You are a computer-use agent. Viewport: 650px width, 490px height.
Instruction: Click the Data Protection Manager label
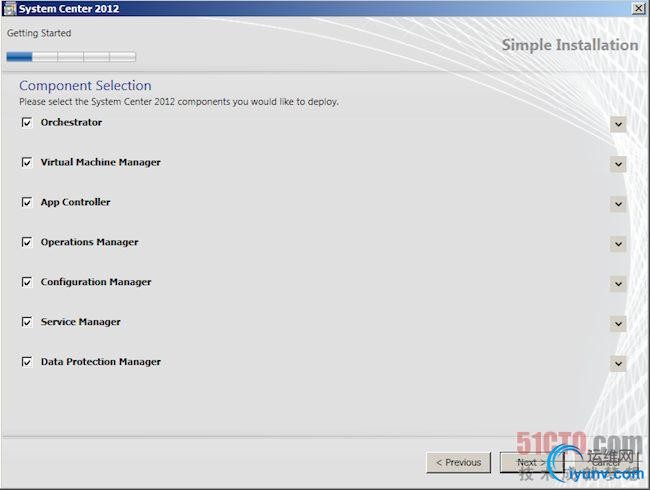click(x=101, y=362)
